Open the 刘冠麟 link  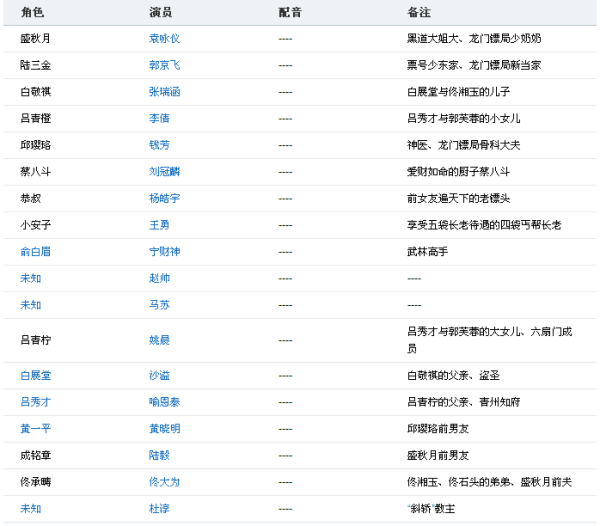(x=164, y=171)
